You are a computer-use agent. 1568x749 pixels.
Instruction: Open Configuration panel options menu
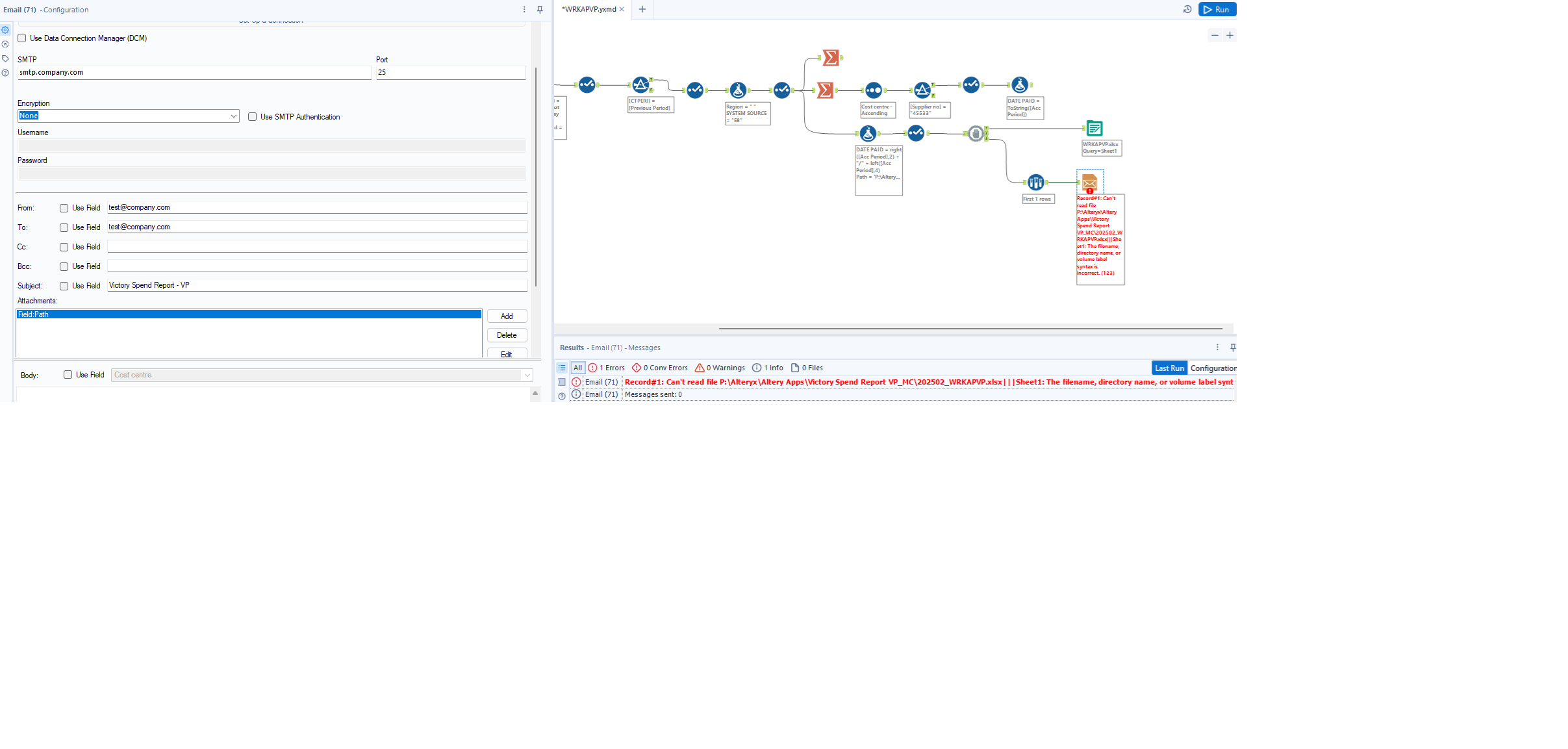pyautogui.click(x=524, y=10)
